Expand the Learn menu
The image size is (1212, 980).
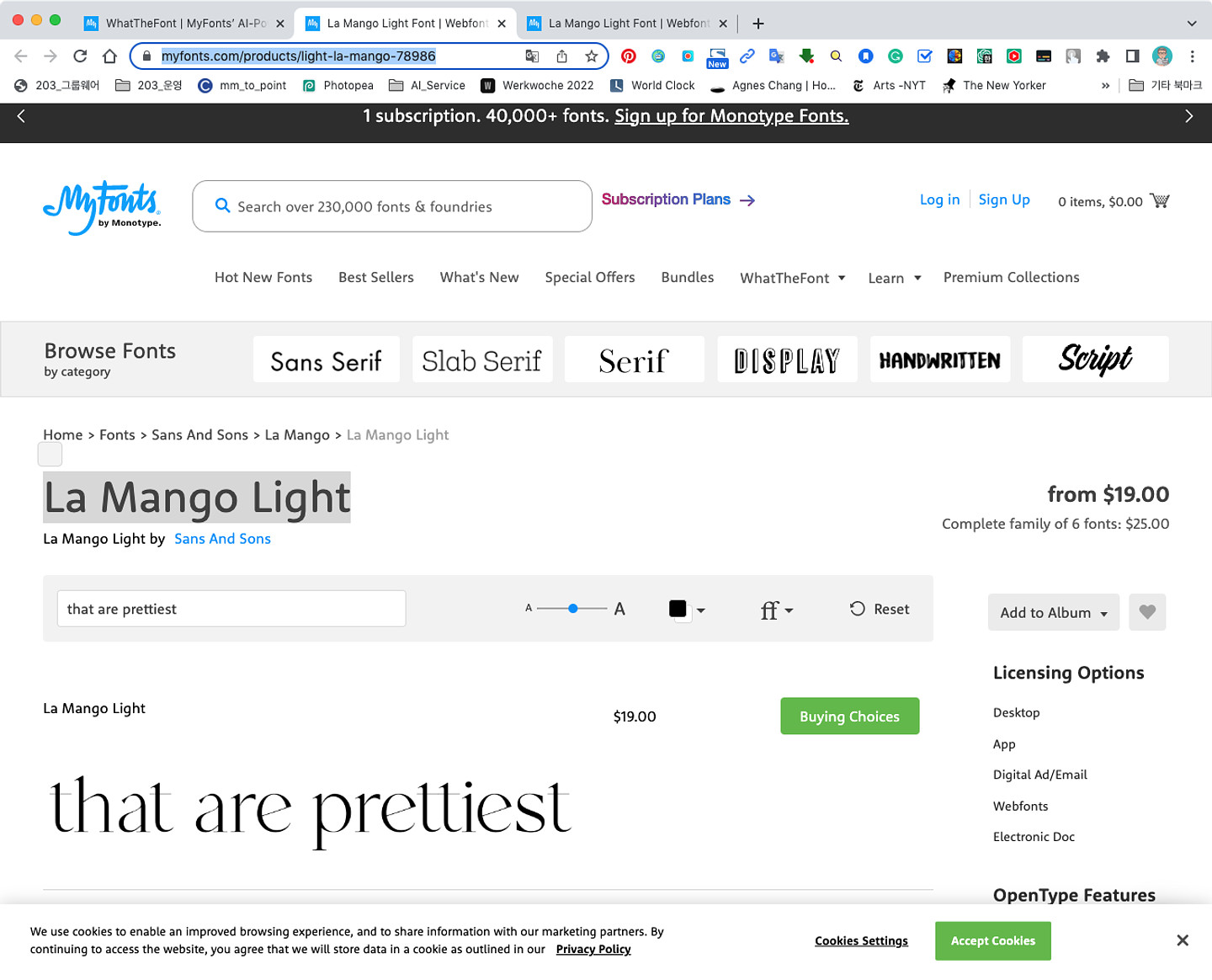pyautogui.click(x=894, y=278)
